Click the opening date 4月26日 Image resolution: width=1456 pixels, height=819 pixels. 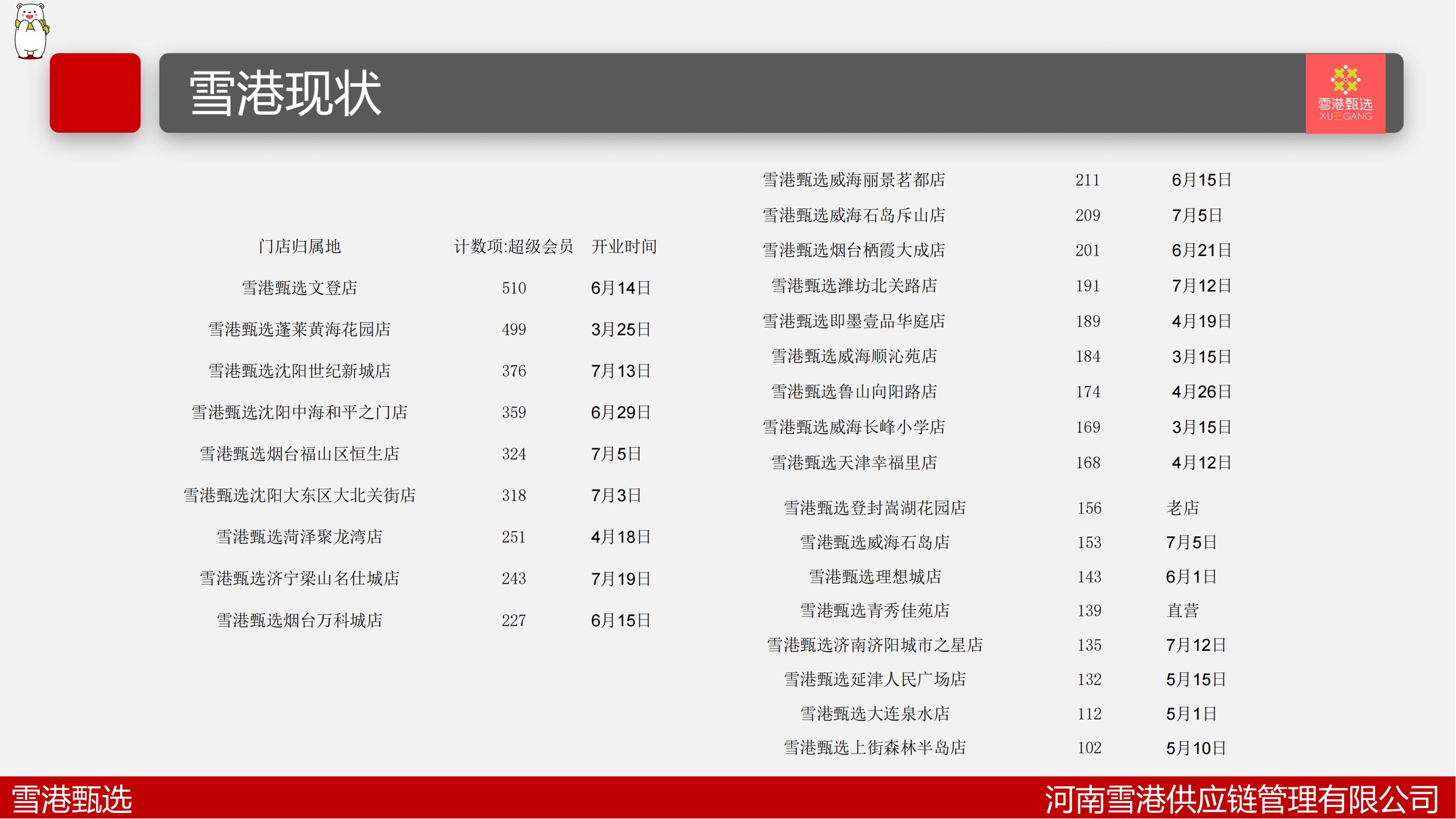coord(1201,391)
